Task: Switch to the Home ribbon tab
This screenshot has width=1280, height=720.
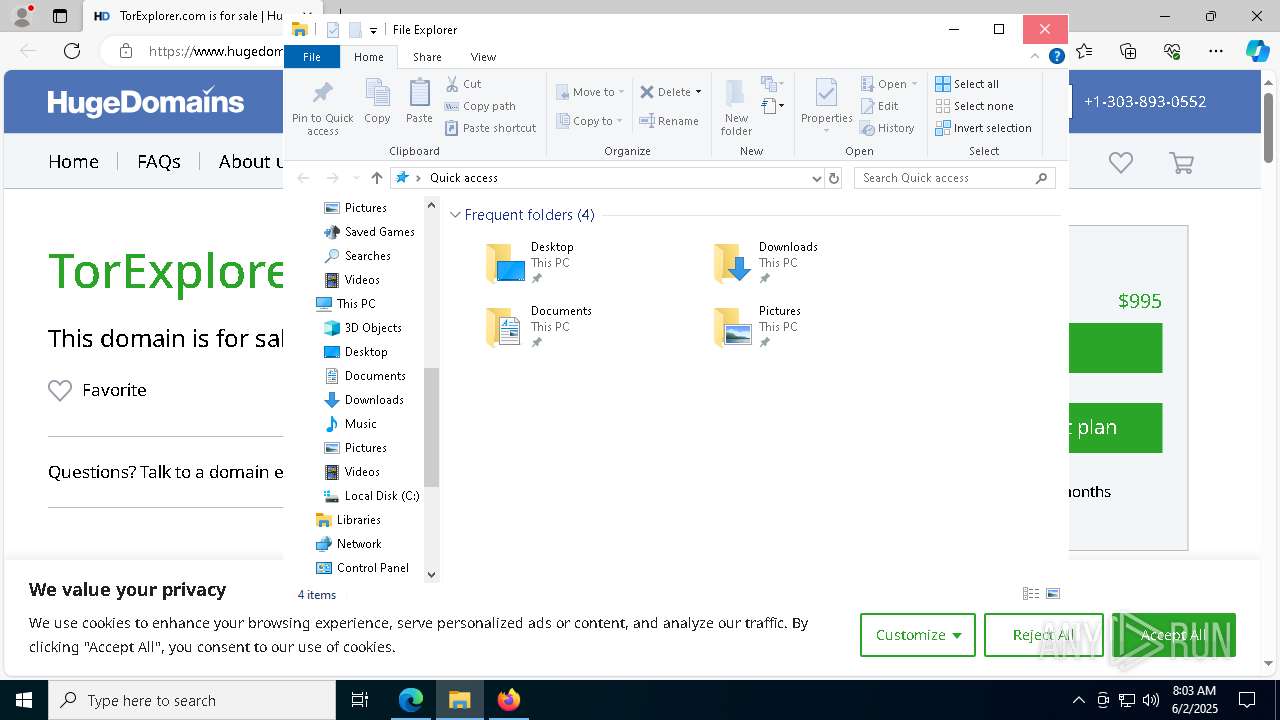Action: 368,57
